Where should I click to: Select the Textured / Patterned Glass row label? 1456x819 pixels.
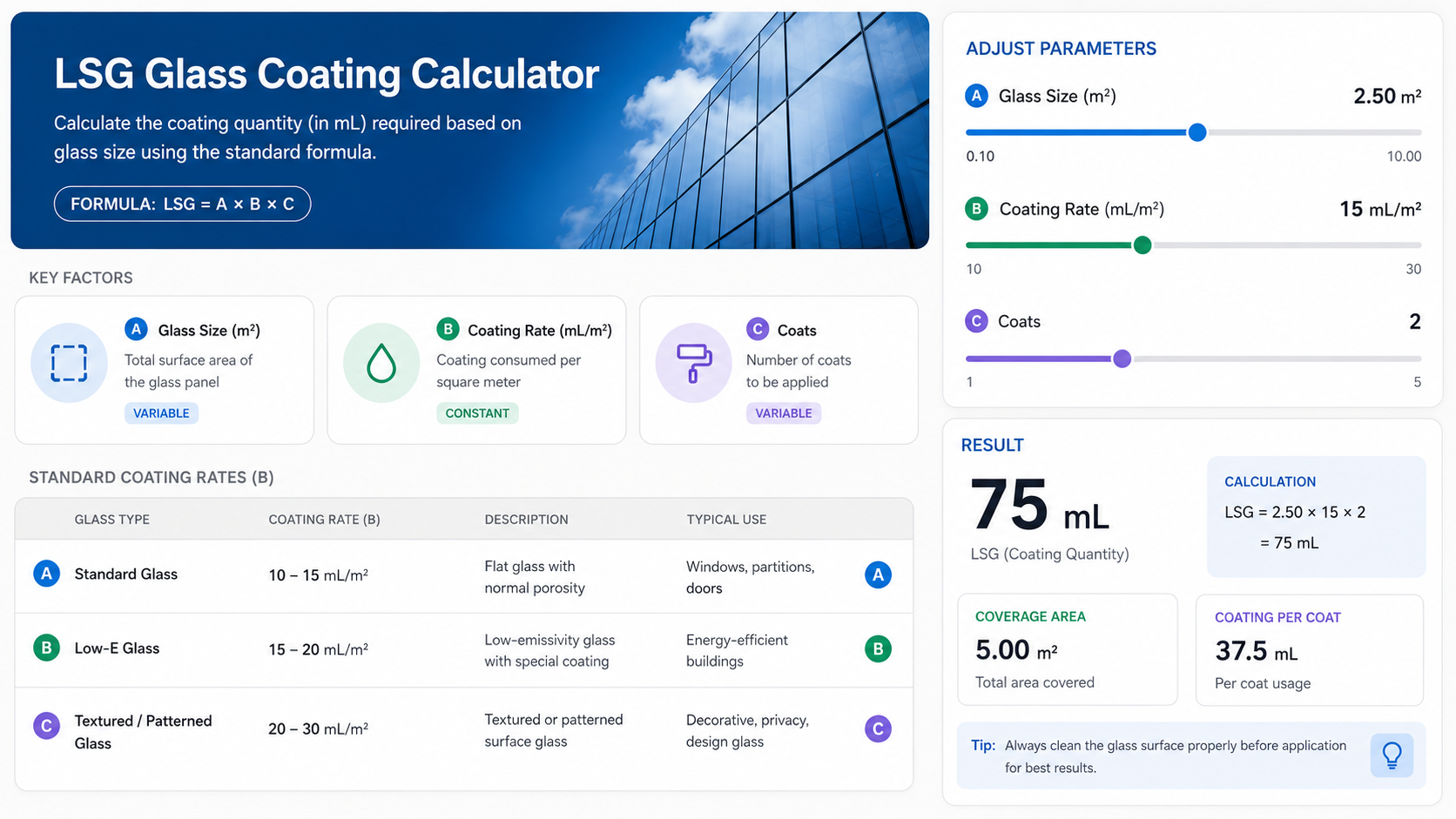(143, 732)
